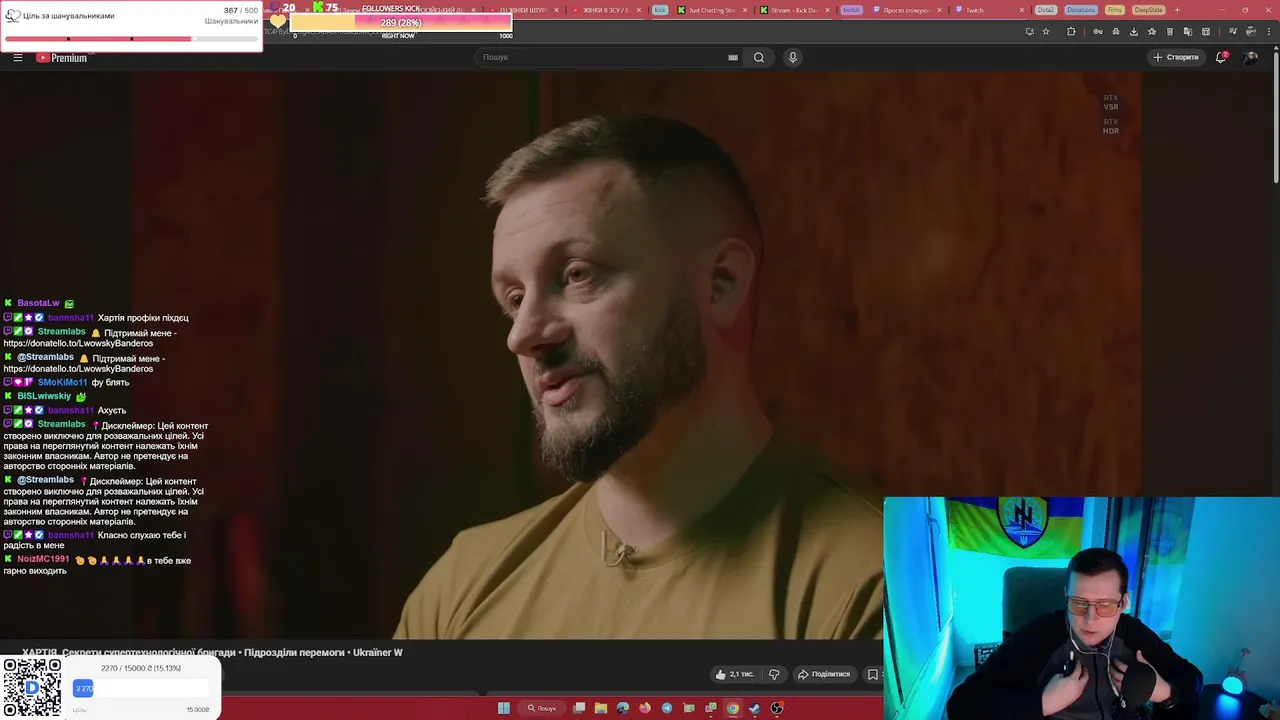Click the donation goal 2270 progress bar
The height and width of the screenshot is (720, 1280).
coord(141,688)
